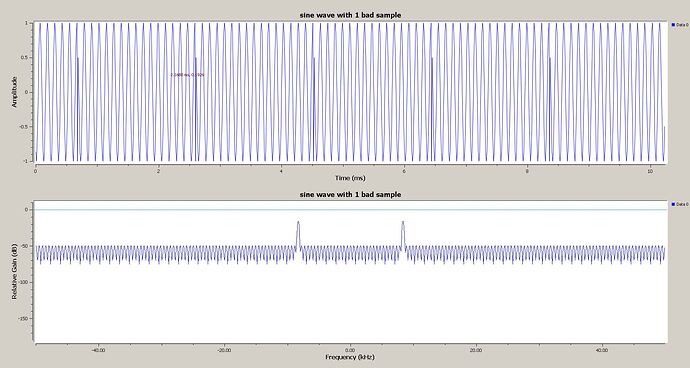The width and height of the screenshot is (690, 368).
Task: Click the 20.00 frequency tick label
Action: click(x=476, y=350)
